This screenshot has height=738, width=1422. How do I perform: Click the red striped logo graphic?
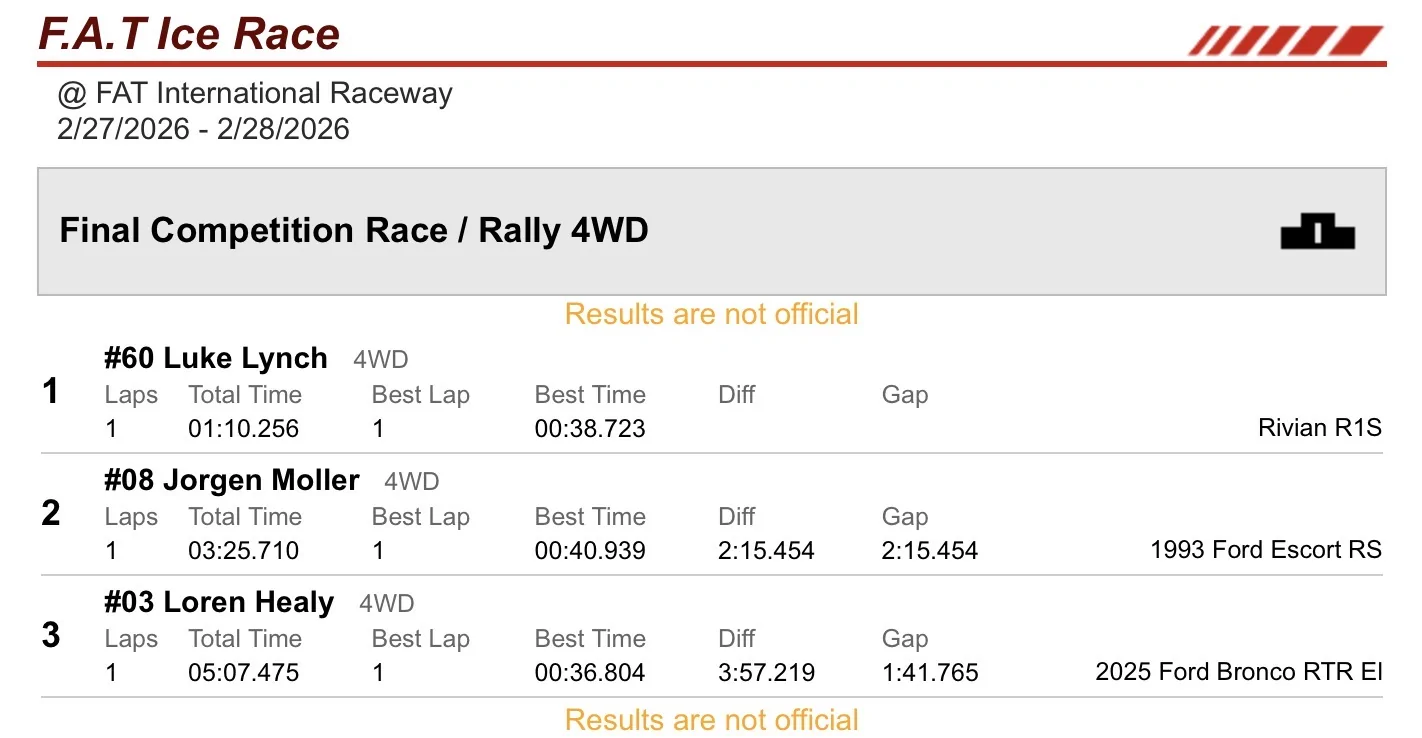[1285, 41]
